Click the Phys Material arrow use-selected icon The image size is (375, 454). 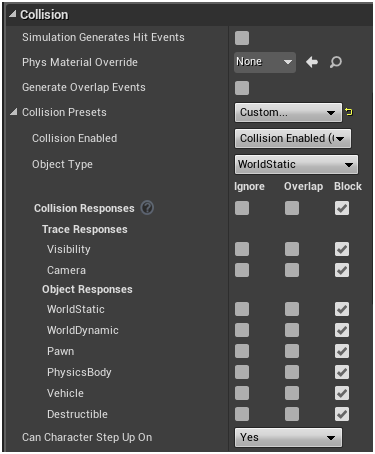coord(312,62)
